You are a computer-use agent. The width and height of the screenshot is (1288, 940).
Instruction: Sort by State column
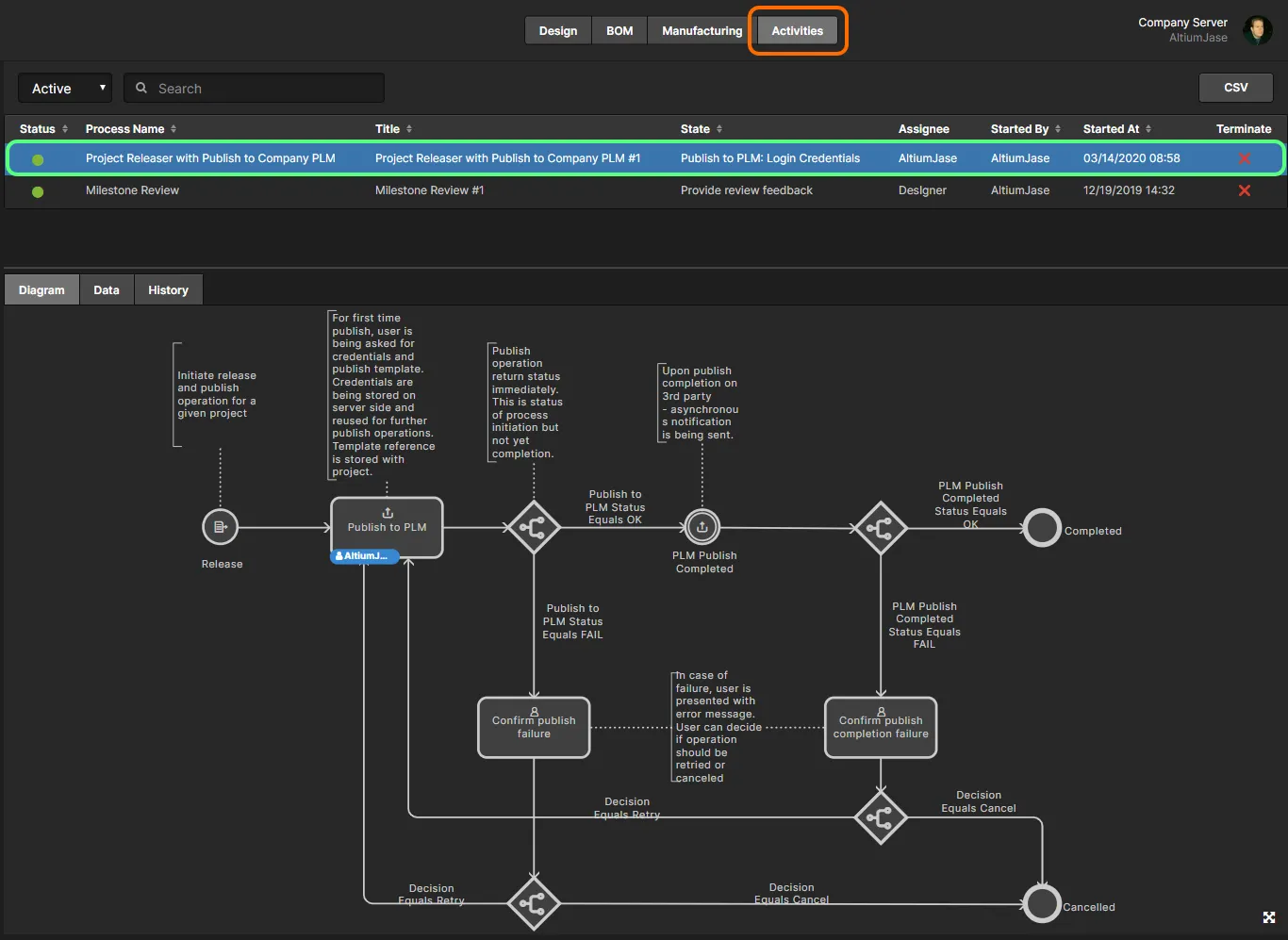click(x=702, y=129)
